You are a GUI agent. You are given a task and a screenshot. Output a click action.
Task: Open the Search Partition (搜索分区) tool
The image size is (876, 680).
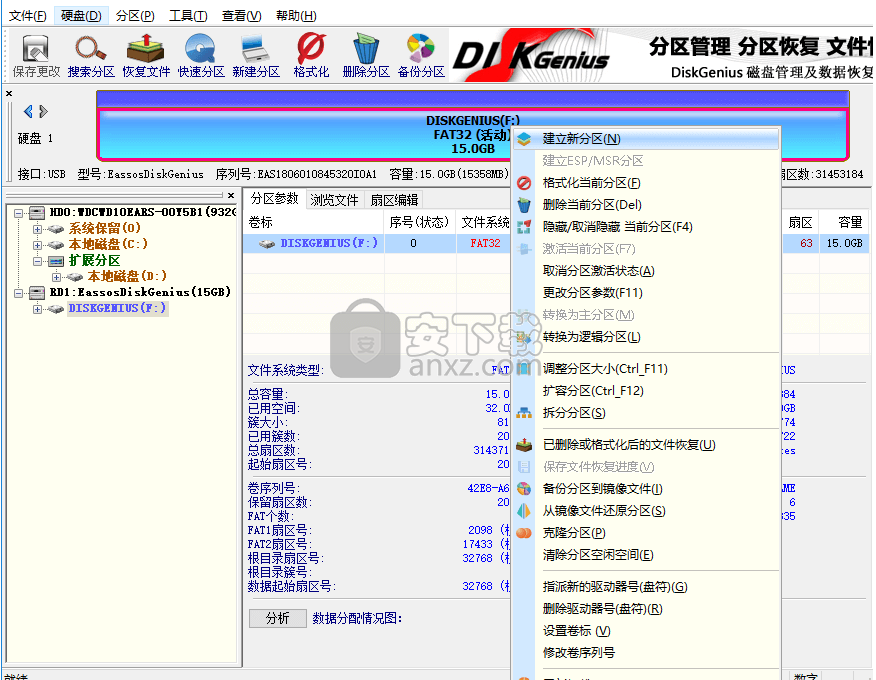(x=91, y=56)
